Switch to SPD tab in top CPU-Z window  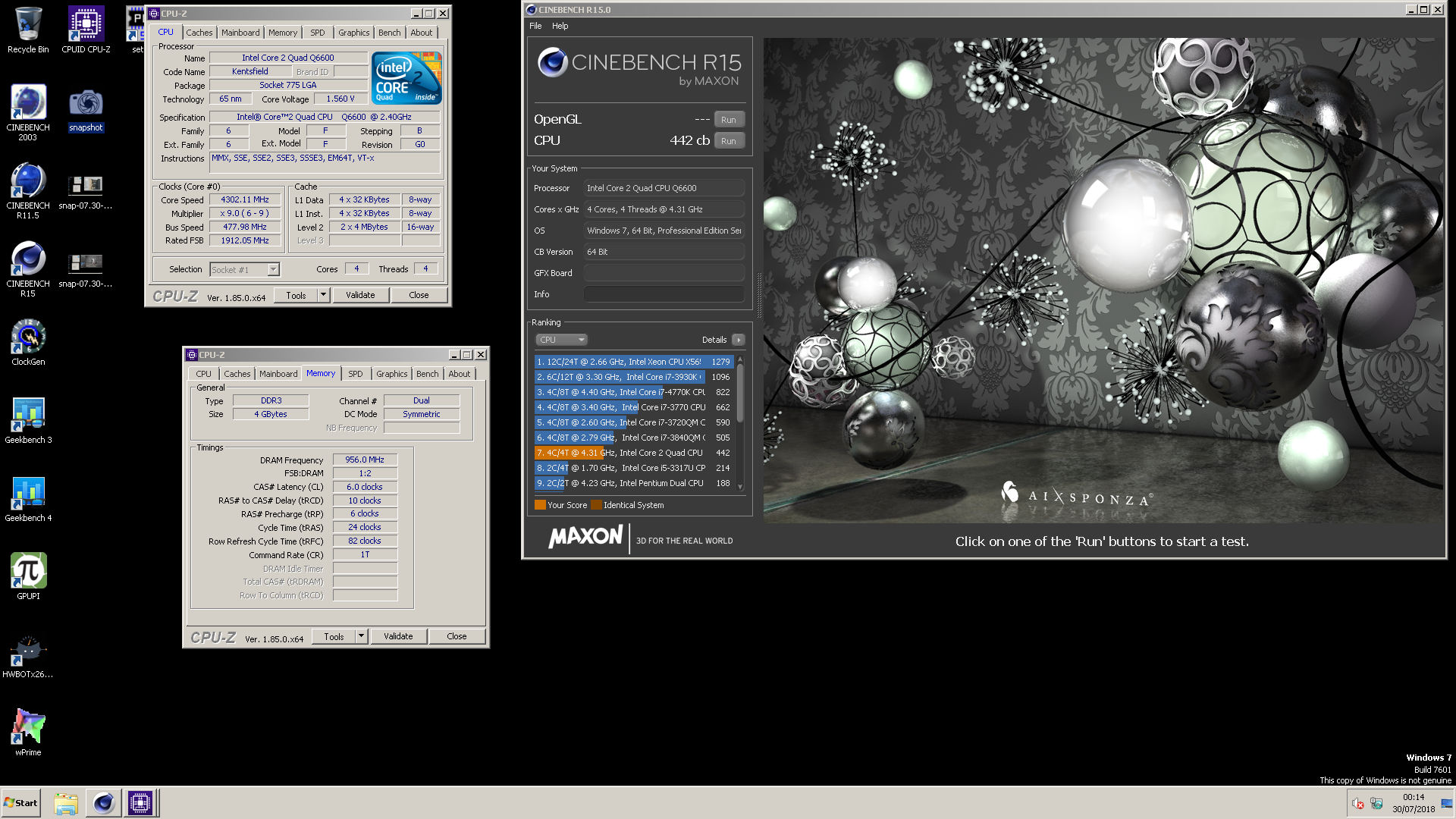[318, 33]
